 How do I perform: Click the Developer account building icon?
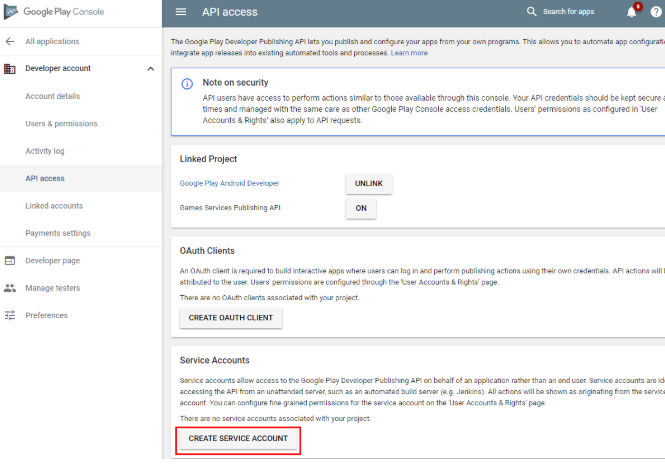pyautogui.click(x=10, y=68)
